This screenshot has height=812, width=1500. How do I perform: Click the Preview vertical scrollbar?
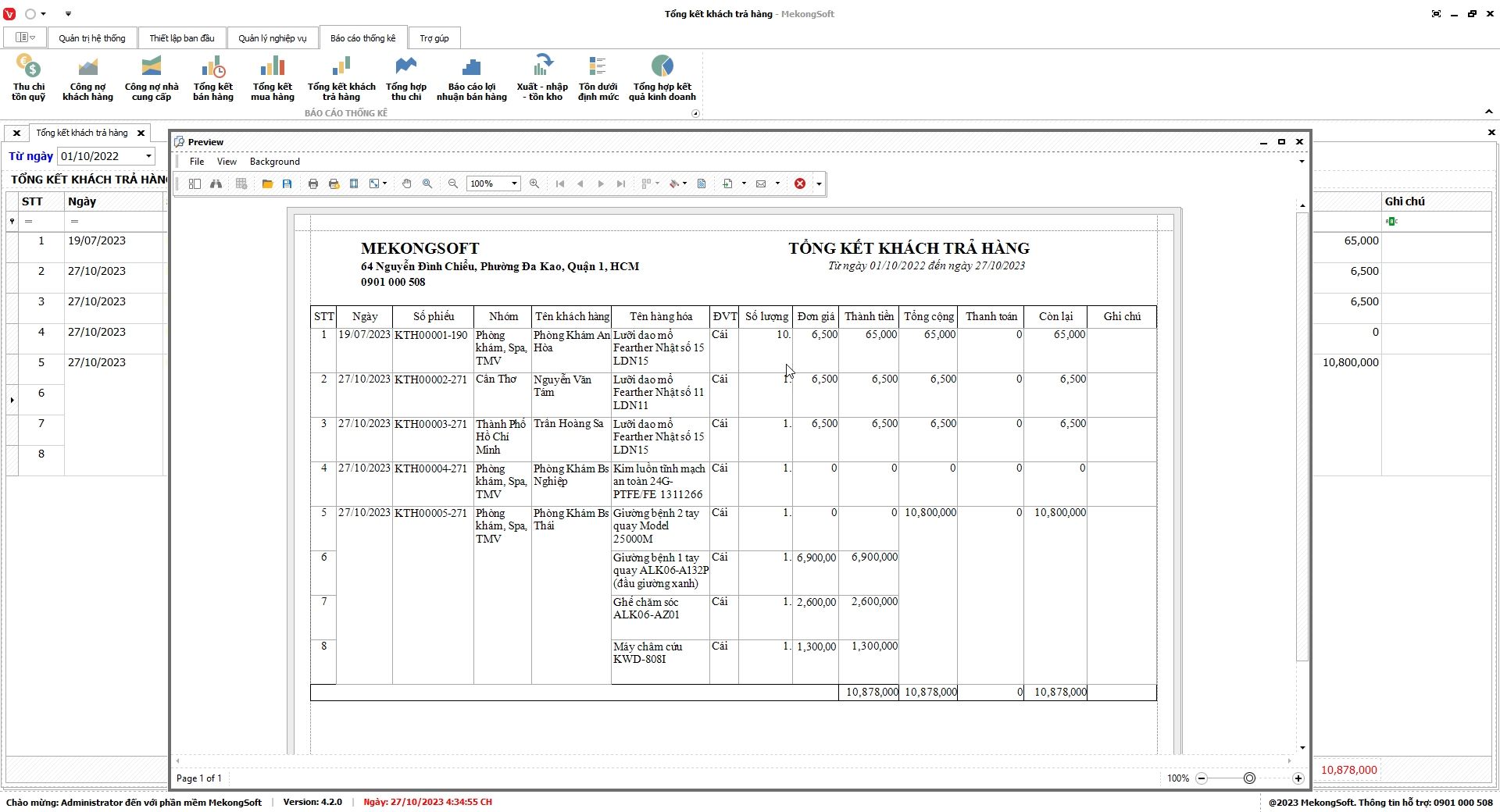[x=1302, y=437]
